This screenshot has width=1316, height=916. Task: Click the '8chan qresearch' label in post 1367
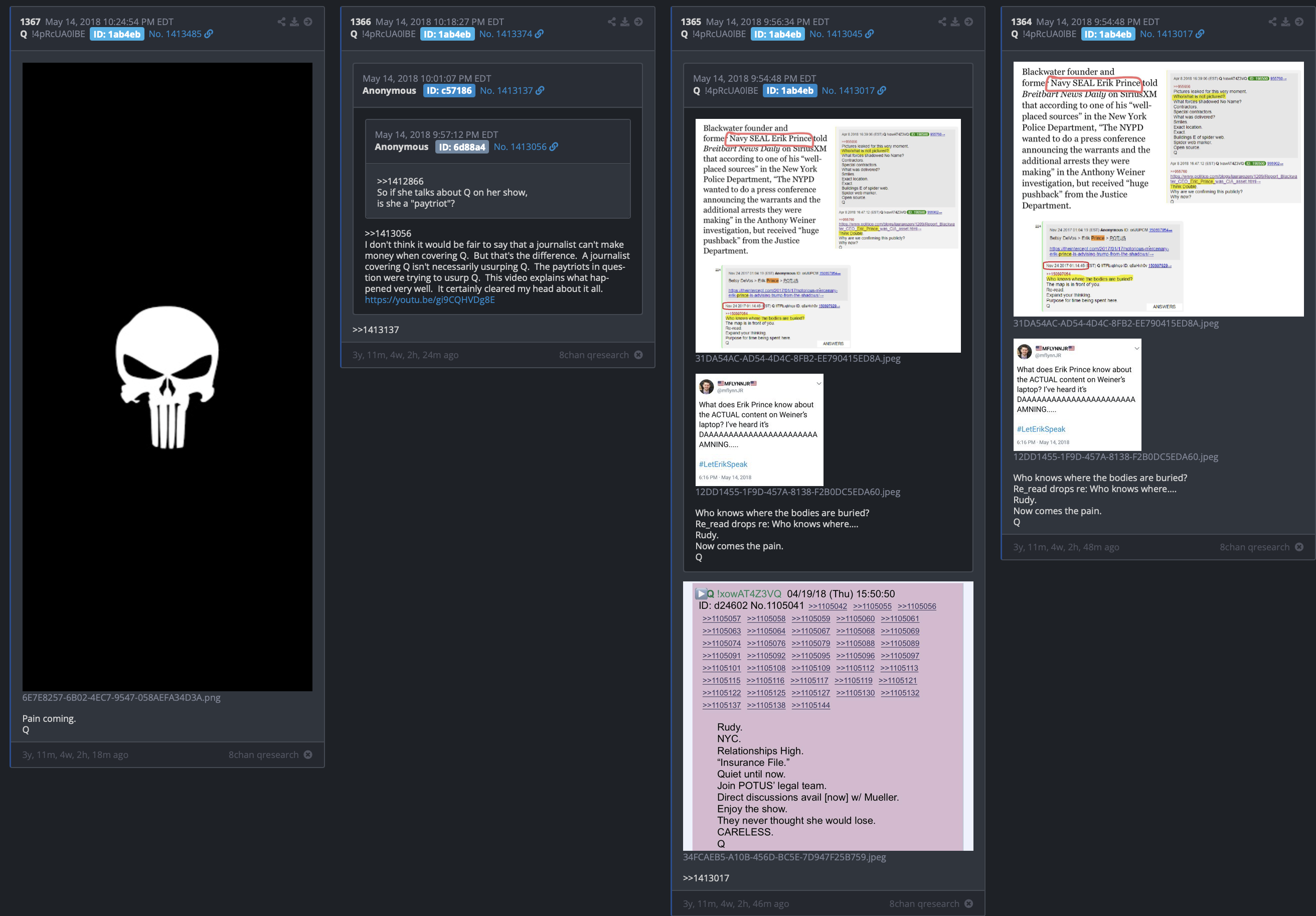pos(264,755)
